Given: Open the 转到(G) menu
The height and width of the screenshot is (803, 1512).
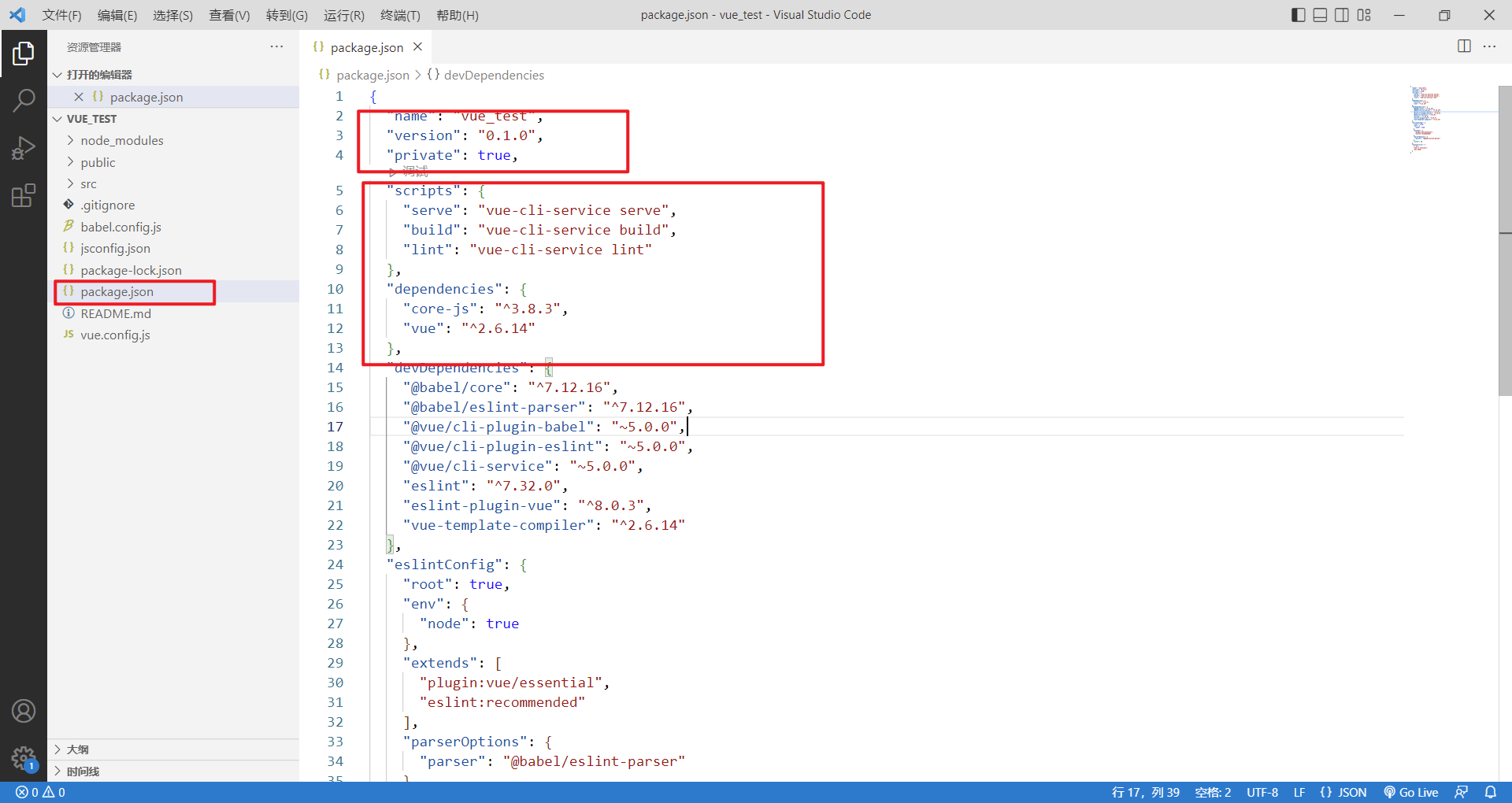Looking at the screenshot, I should (x=287, y=15).
